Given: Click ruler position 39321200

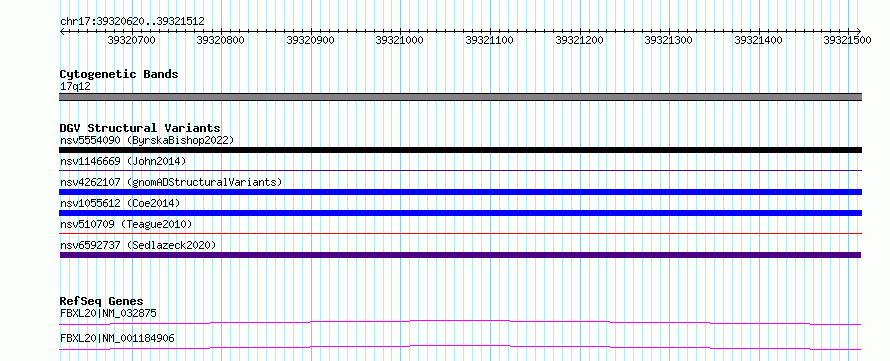Looking at the screenshot, I should (x=579, y=40).
